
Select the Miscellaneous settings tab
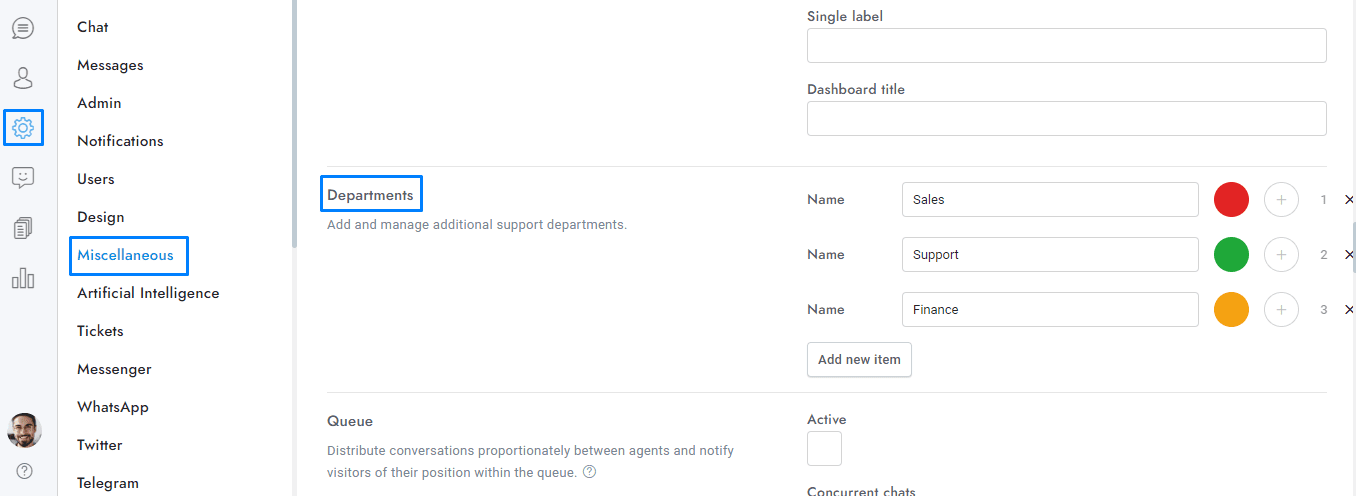pyautogui.click(x=125, y=255)
